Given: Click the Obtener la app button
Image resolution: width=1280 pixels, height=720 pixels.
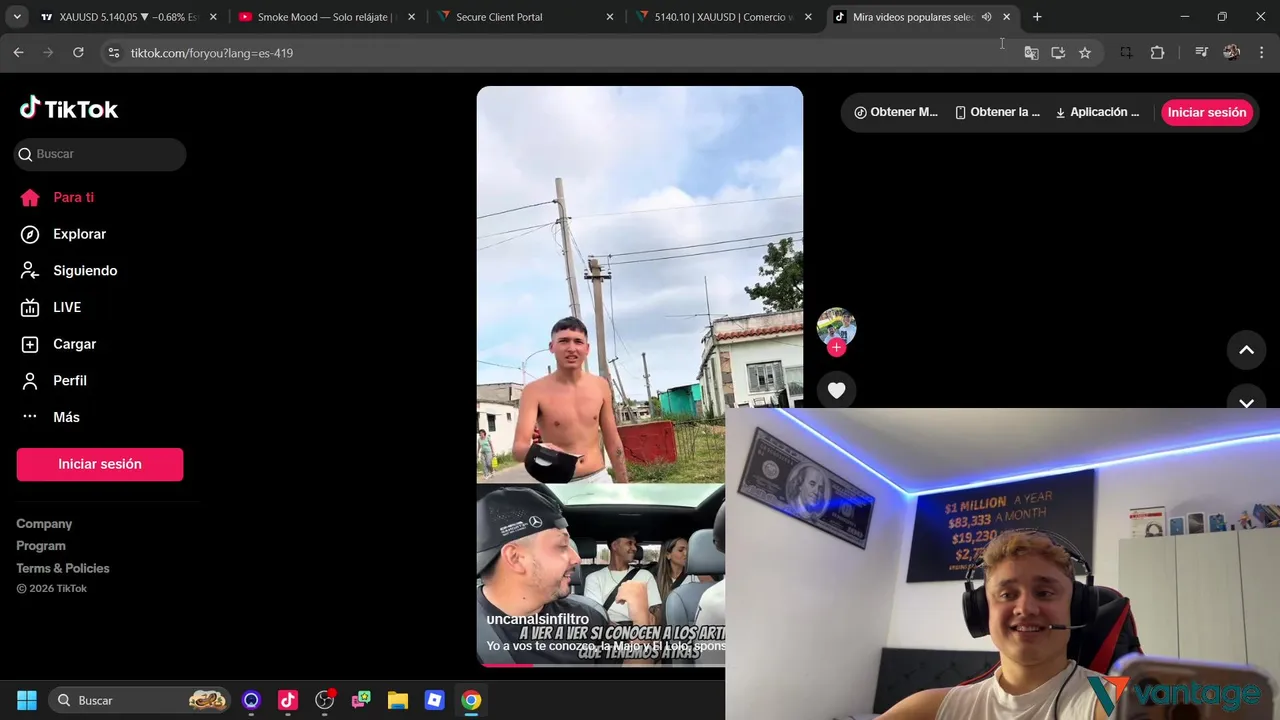Looking at the screenshot, I should pos(998,112).
